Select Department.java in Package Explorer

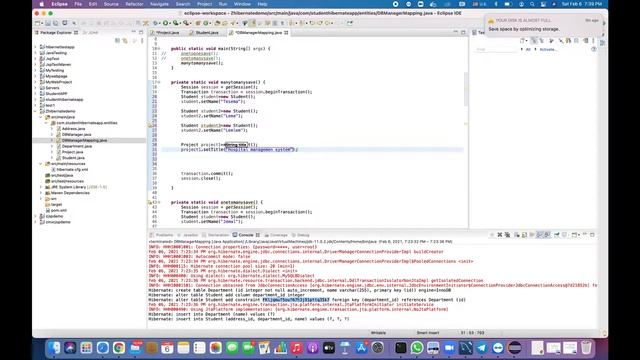[77, 146]
